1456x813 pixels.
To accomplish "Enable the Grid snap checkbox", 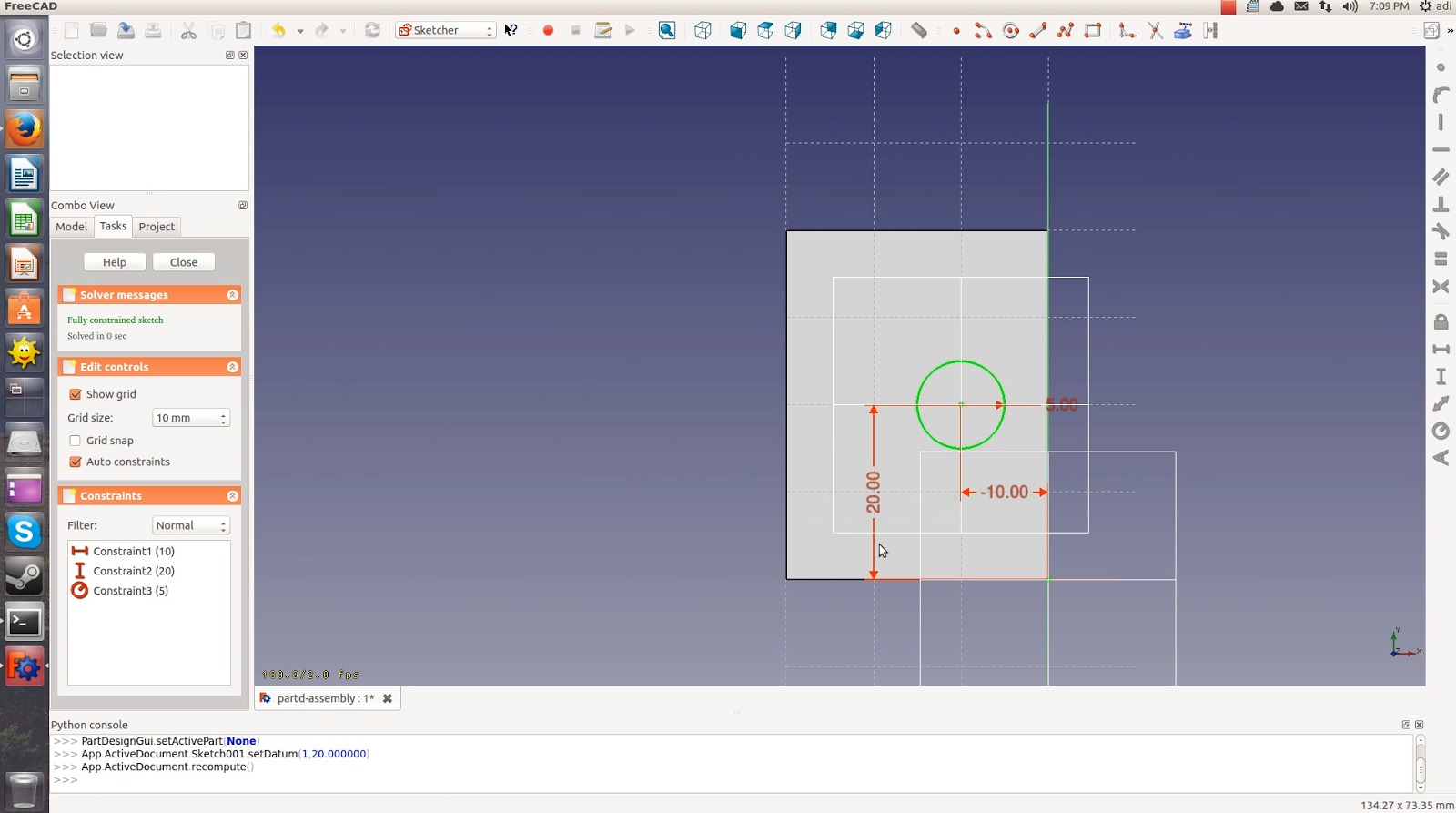I will point(76,441).
